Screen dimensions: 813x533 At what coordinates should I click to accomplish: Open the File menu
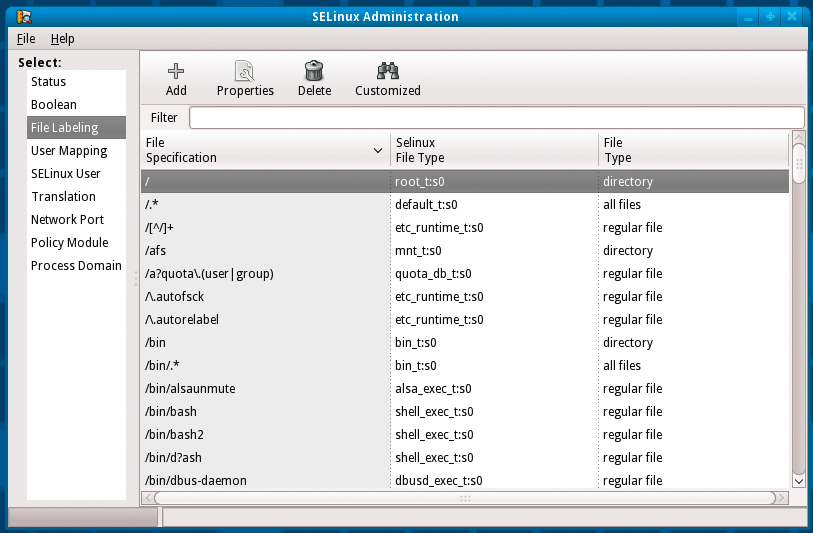point(26,39)
